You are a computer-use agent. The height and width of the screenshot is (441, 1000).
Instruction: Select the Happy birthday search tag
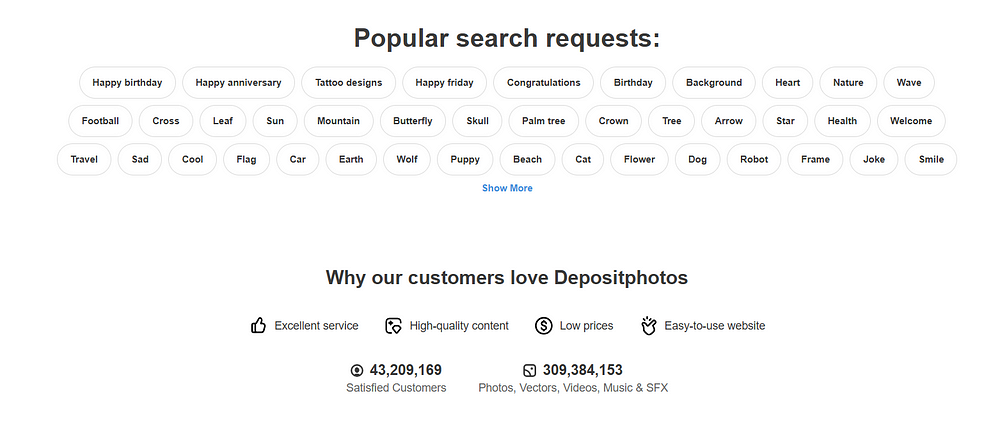127,82
